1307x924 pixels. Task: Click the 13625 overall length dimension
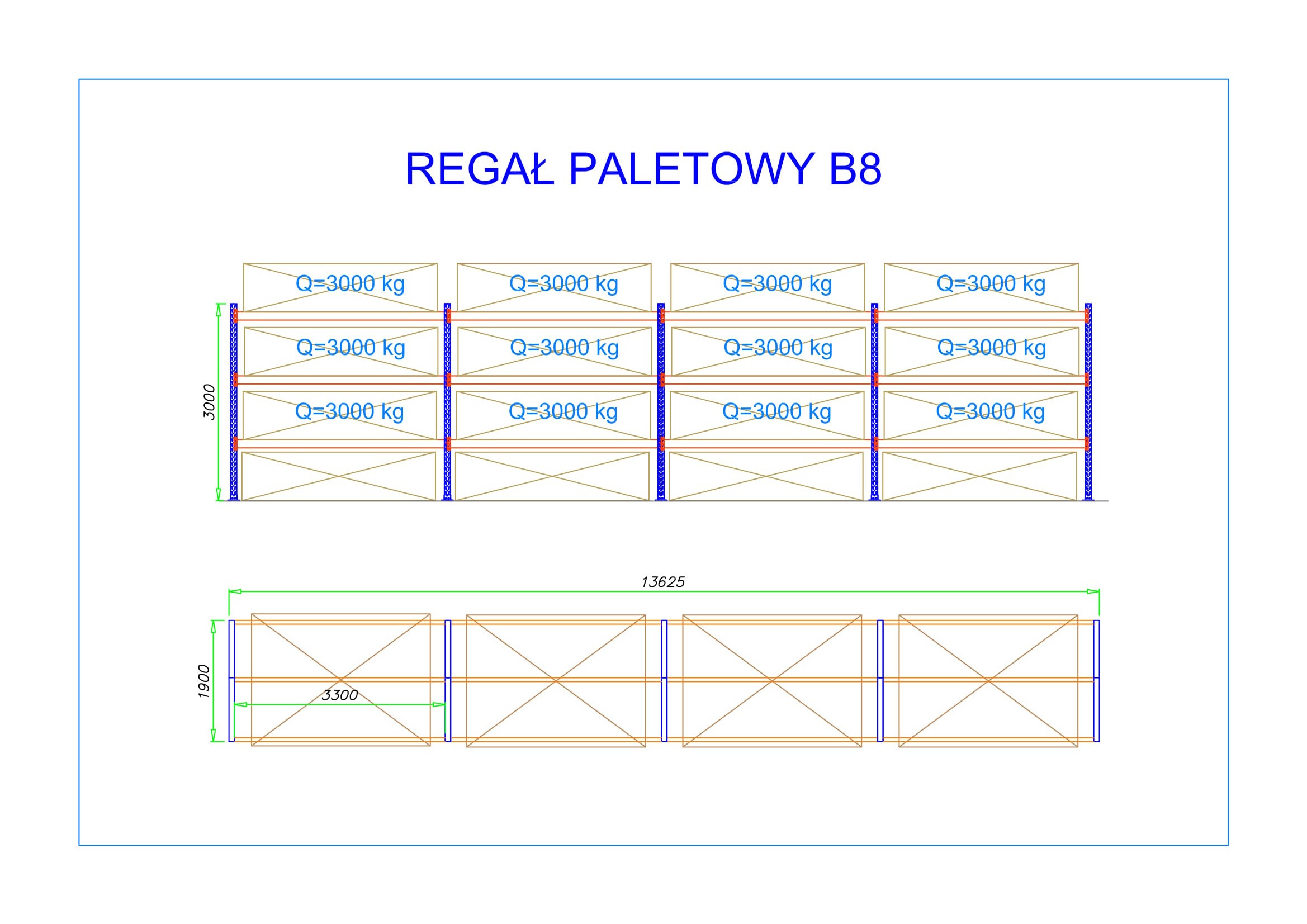coord(662,582)
